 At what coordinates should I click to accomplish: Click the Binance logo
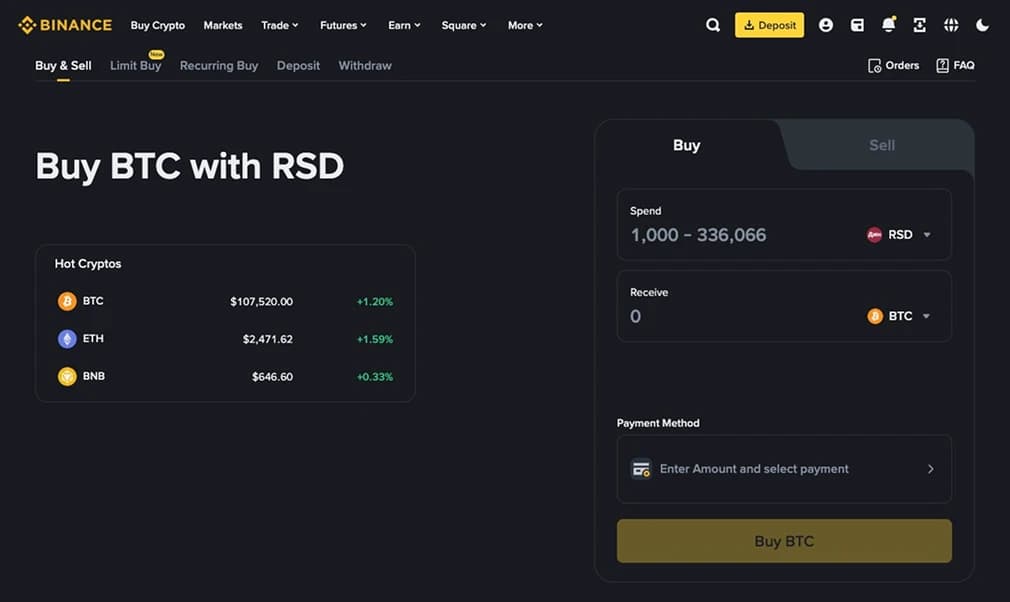63,24
